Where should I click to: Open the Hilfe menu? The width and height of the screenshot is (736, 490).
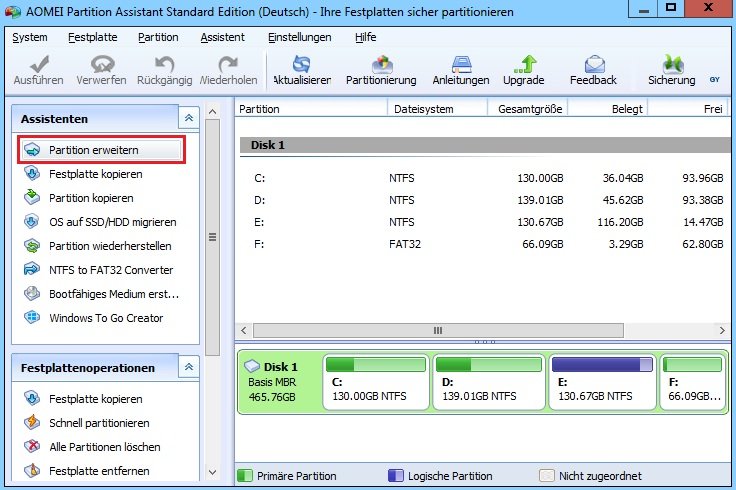tap(366, 37)
